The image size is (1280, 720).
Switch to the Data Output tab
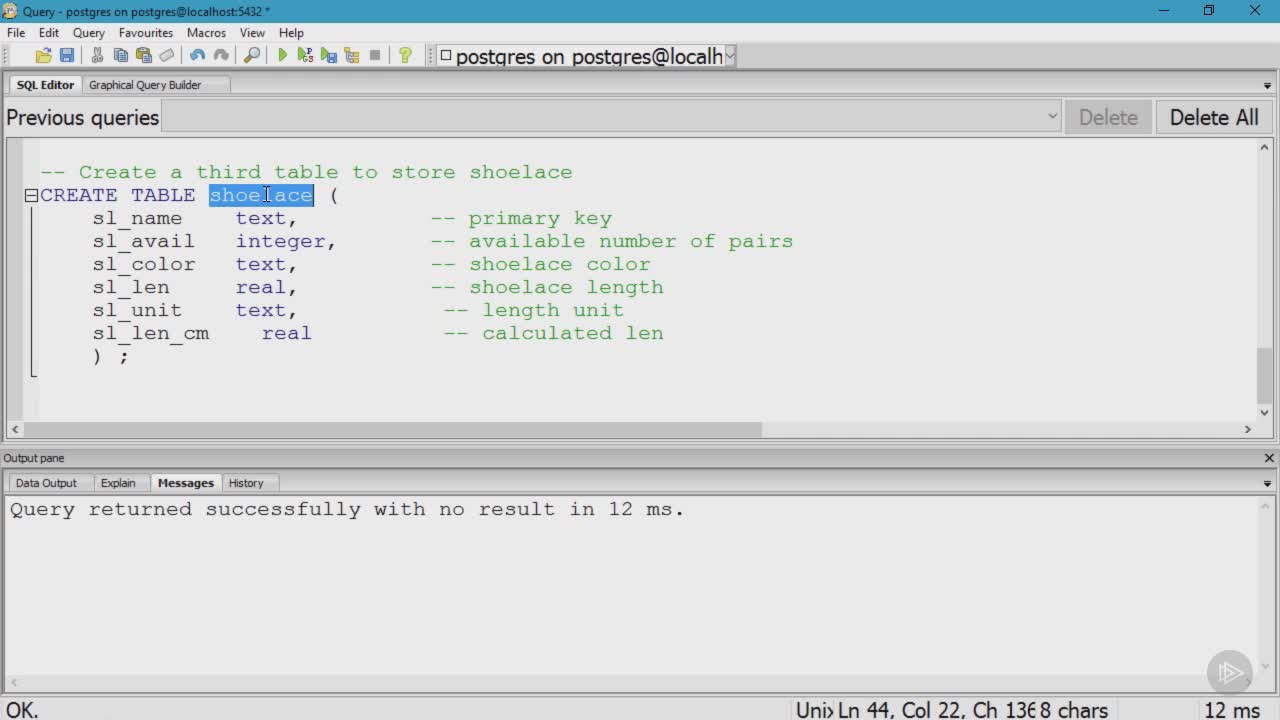pos(46,483)
